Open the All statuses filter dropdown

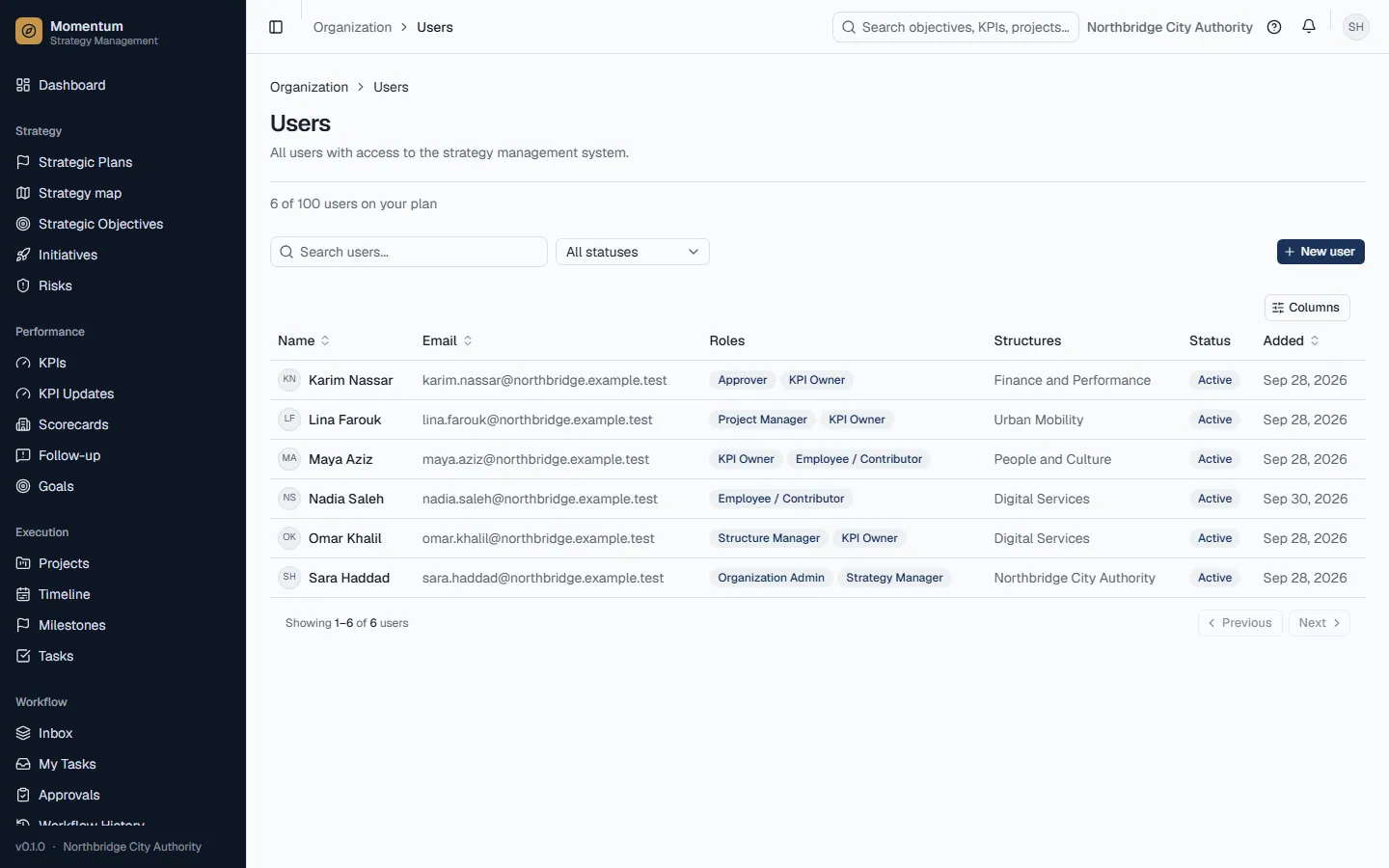[633, 252]
